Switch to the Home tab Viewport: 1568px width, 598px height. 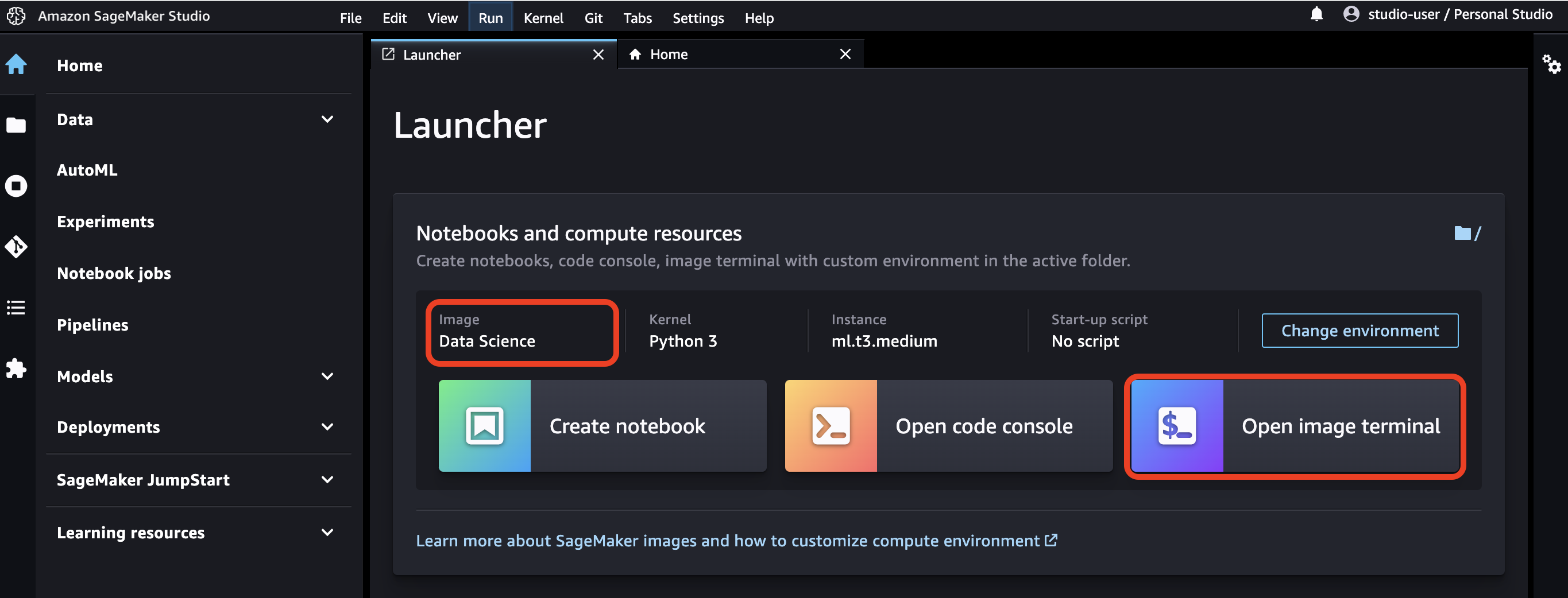click(x=740, y=54)
